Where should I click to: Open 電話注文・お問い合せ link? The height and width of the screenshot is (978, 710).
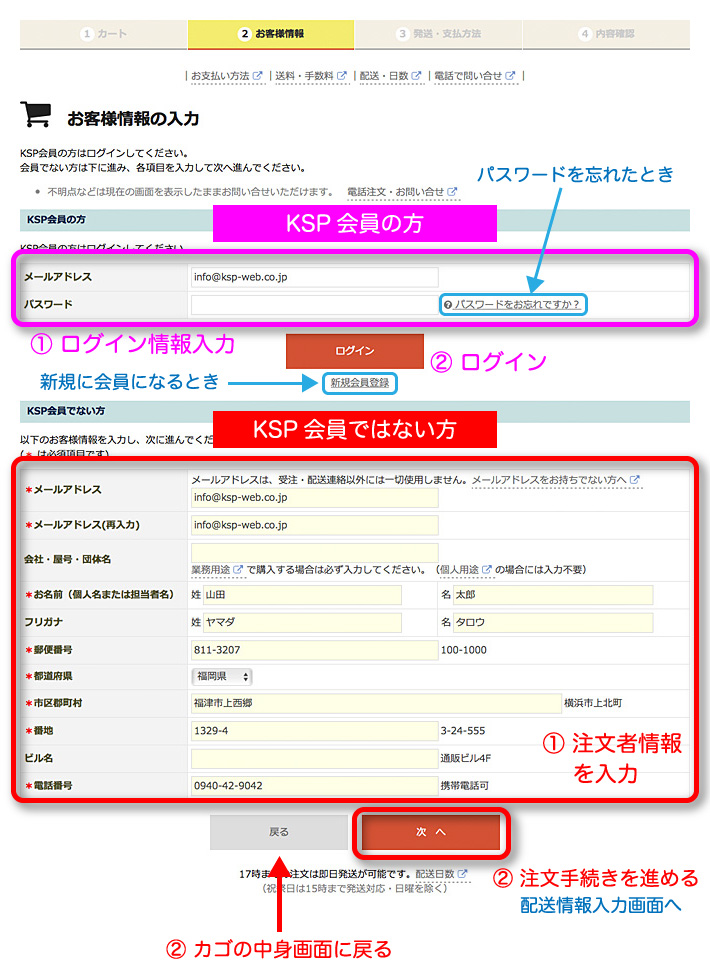396,191
